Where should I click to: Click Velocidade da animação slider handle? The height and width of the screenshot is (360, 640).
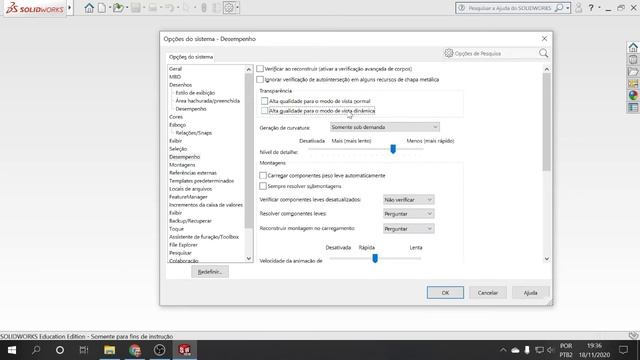[375, 258]
